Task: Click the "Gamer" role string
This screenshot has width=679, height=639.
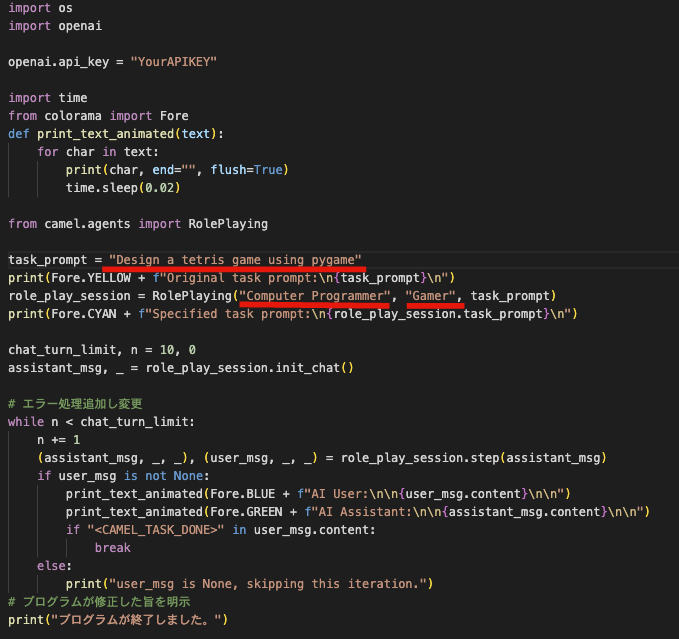Action: point(430,296)
